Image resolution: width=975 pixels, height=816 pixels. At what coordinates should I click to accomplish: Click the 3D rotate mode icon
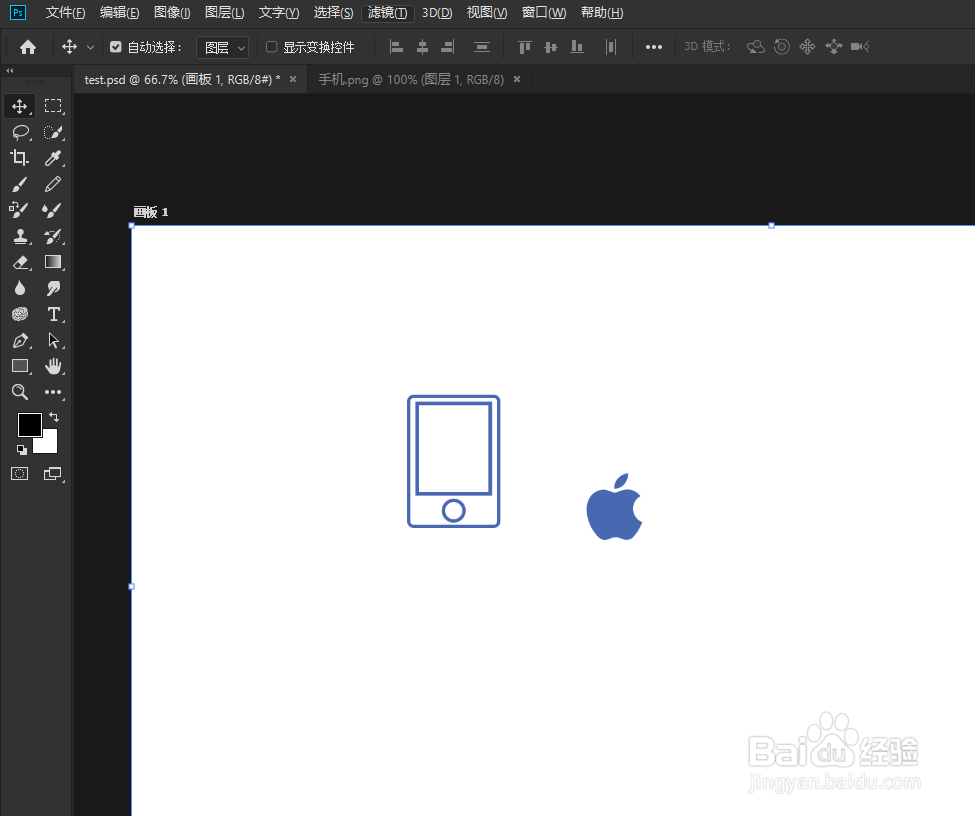[x=756, y=47]
